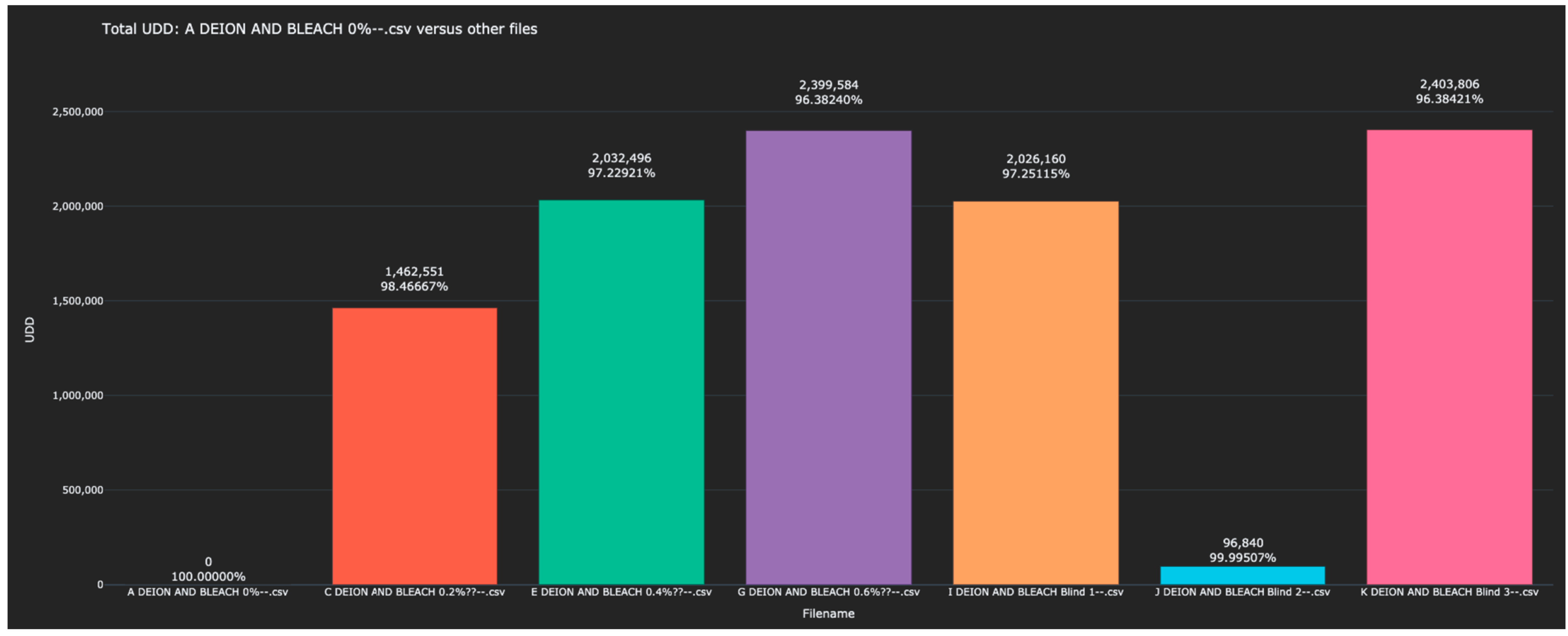Click the 96,840 data label
1568x636 pixels.
tap(1243, 543)
